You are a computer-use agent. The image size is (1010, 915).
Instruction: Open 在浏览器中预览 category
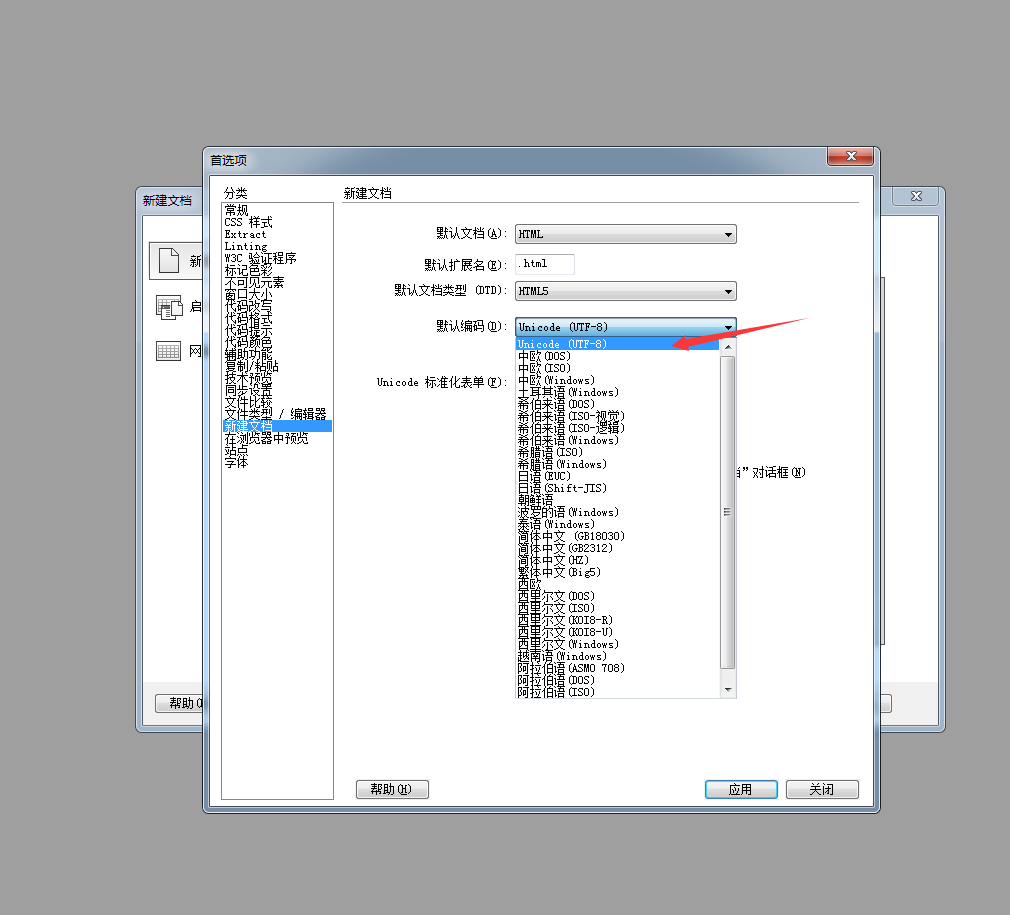point(266,438)
